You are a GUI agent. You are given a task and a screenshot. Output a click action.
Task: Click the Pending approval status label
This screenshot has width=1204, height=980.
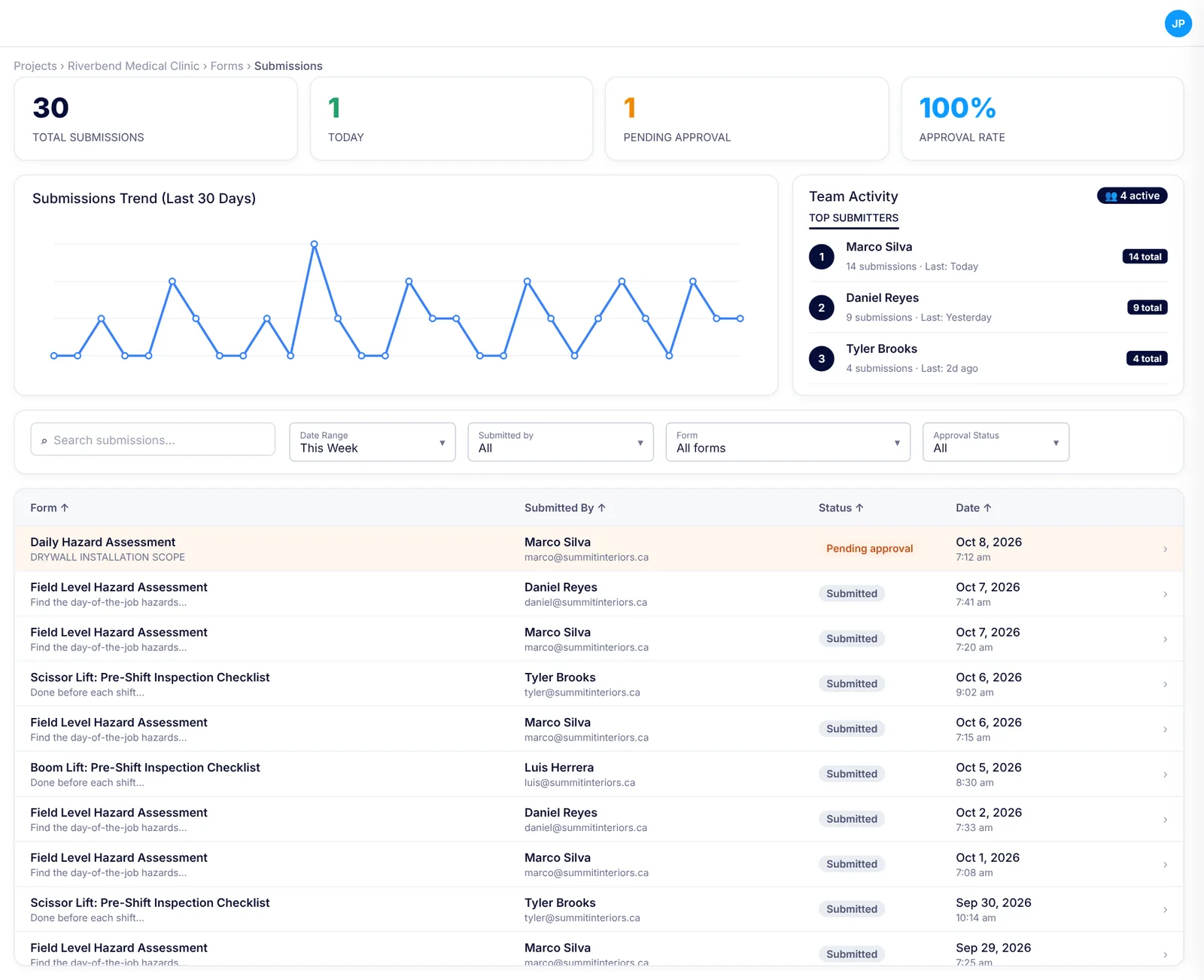[x=869, y=549]
